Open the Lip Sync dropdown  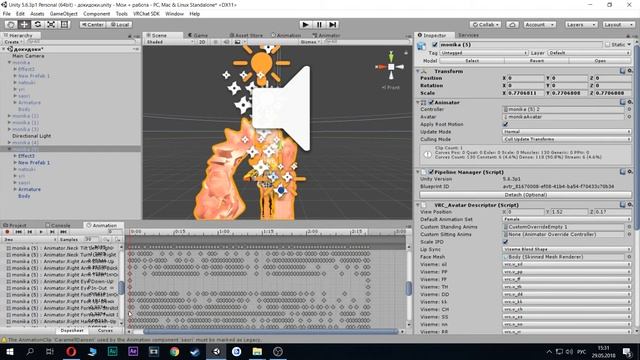567,249
